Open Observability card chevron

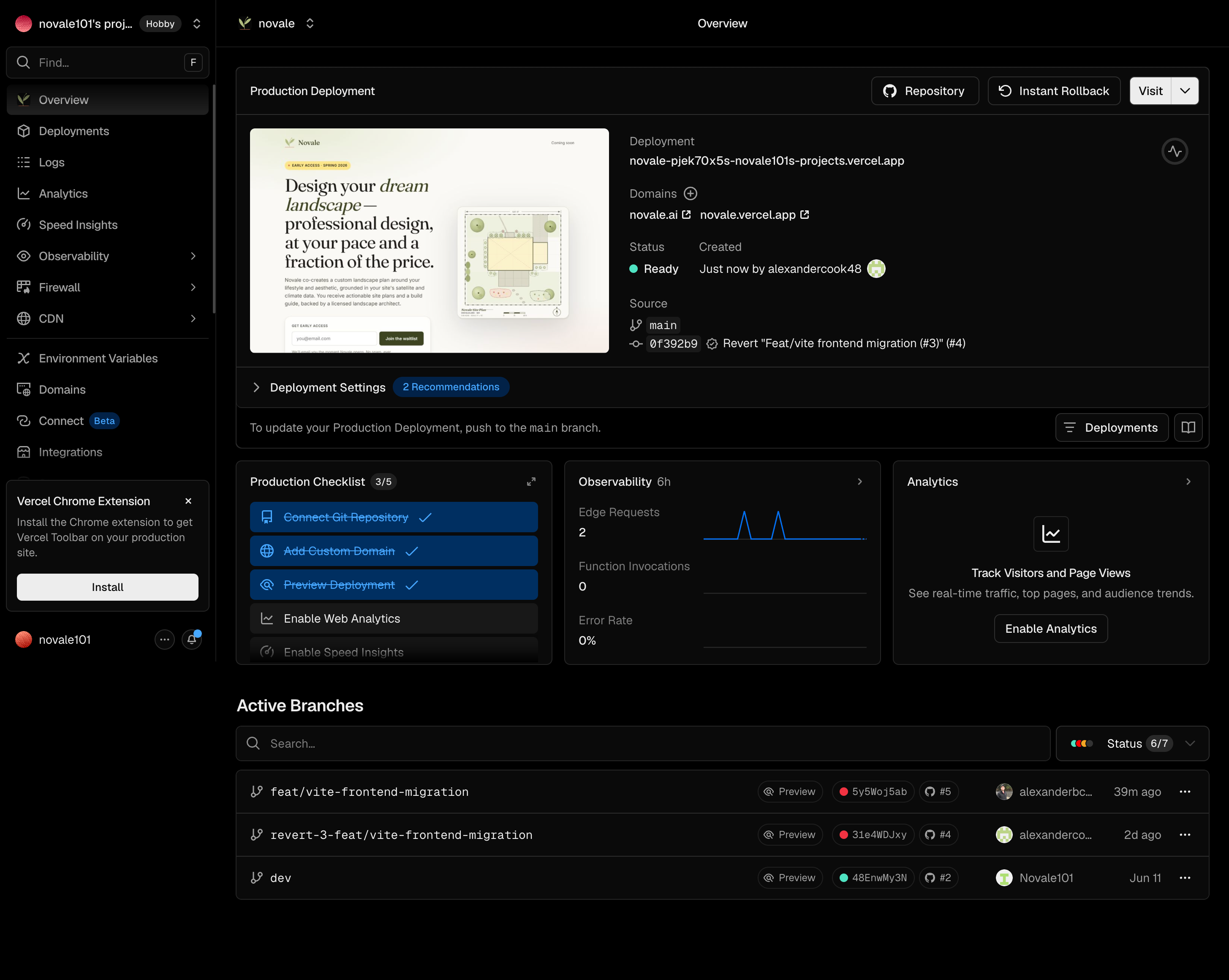point(859,482)
